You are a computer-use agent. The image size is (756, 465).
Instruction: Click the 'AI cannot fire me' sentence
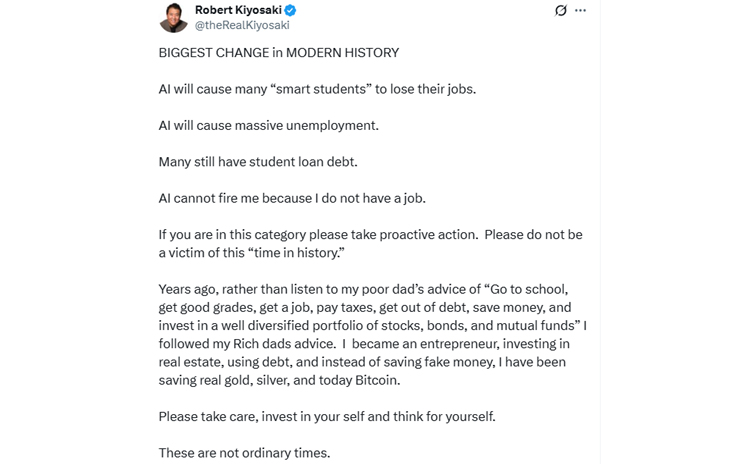click(292, 198)
